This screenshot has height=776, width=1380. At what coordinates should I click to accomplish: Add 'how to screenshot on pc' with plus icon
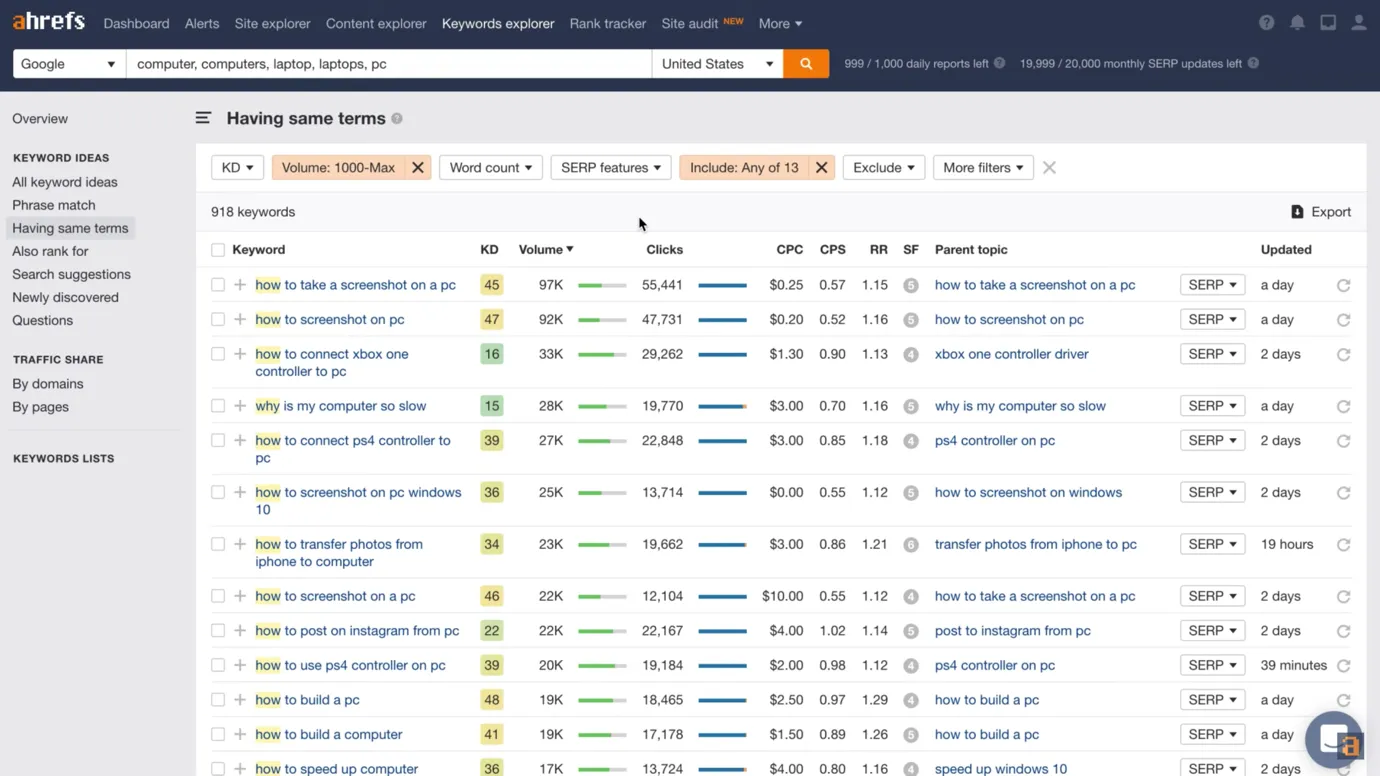(x=240, y=319)
